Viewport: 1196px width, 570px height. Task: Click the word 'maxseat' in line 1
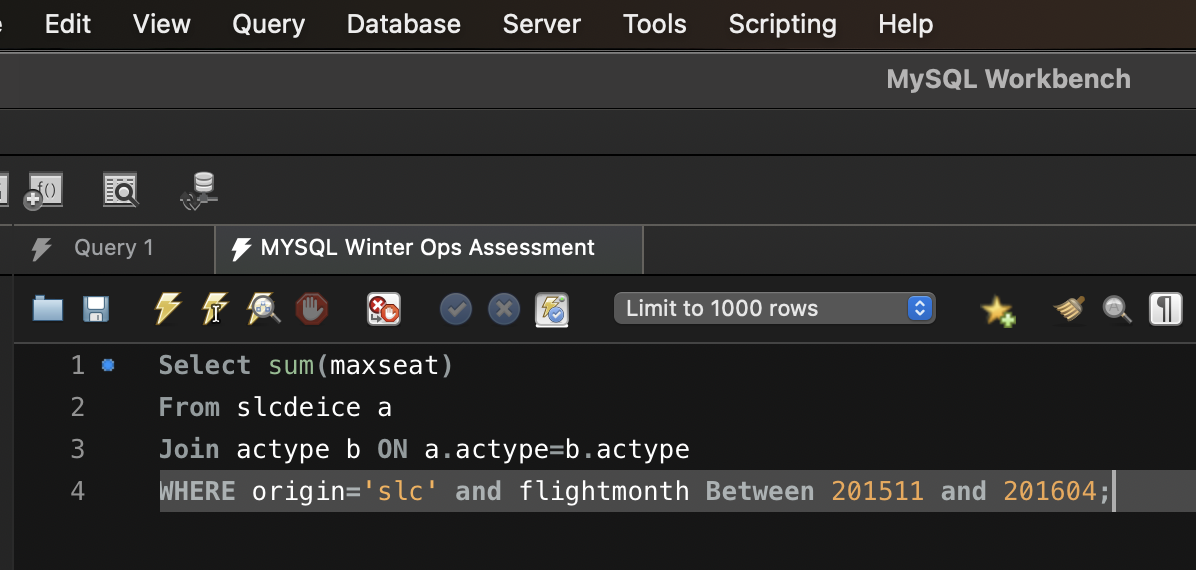(384, 366)
